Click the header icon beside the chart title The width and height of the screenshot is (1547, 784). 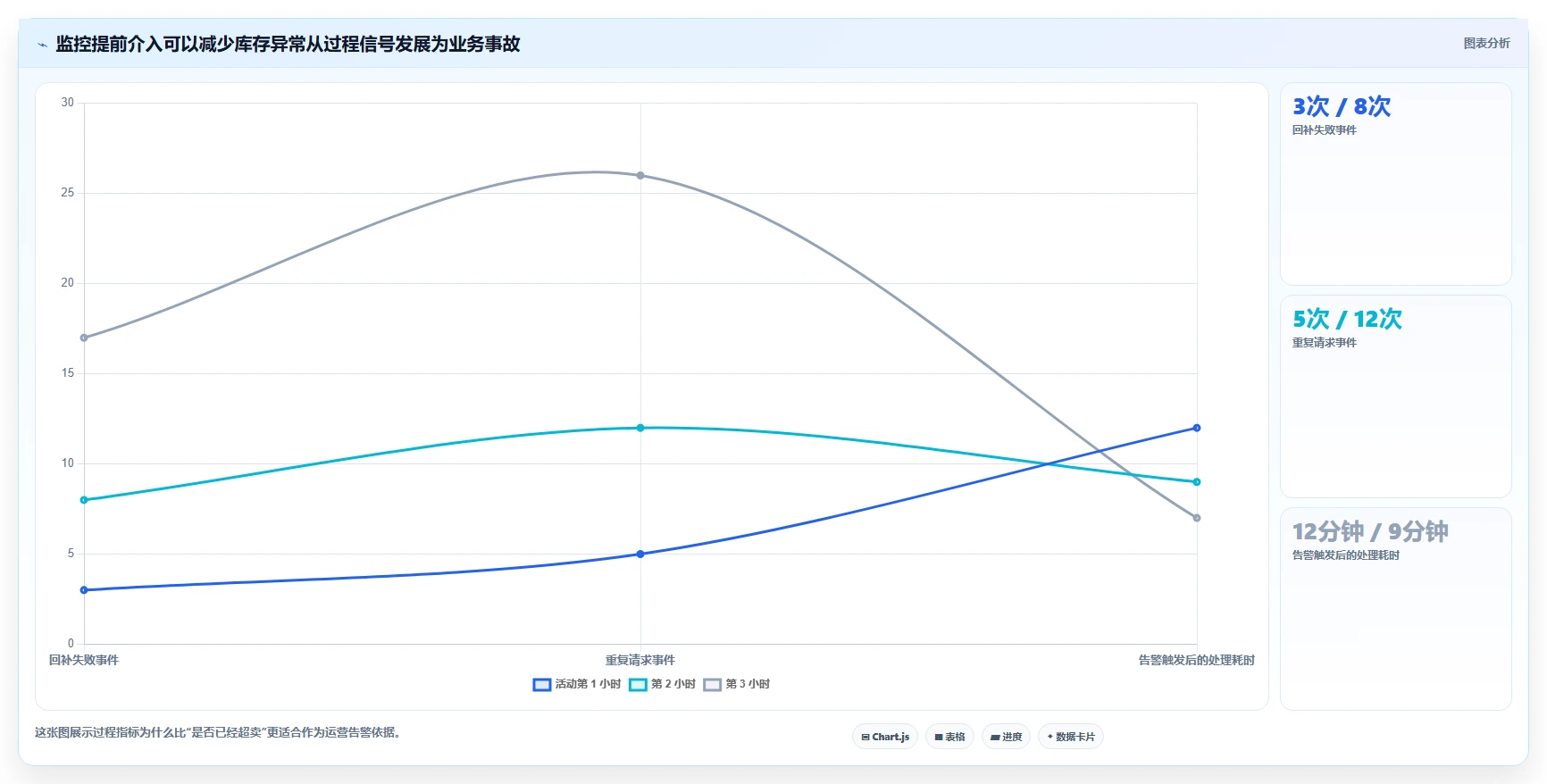pos(42,45)
